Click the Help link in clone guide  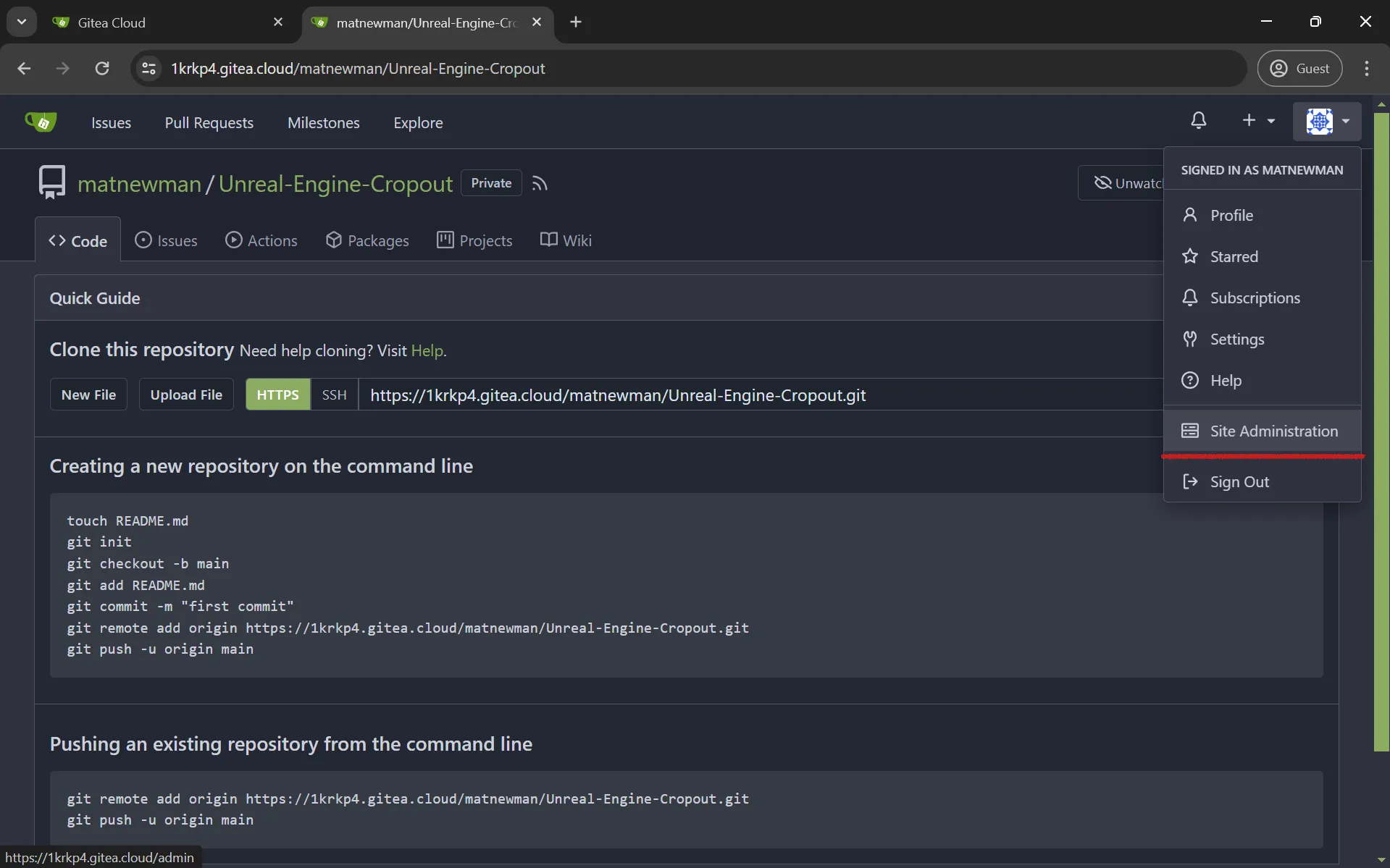coord(426,350)
